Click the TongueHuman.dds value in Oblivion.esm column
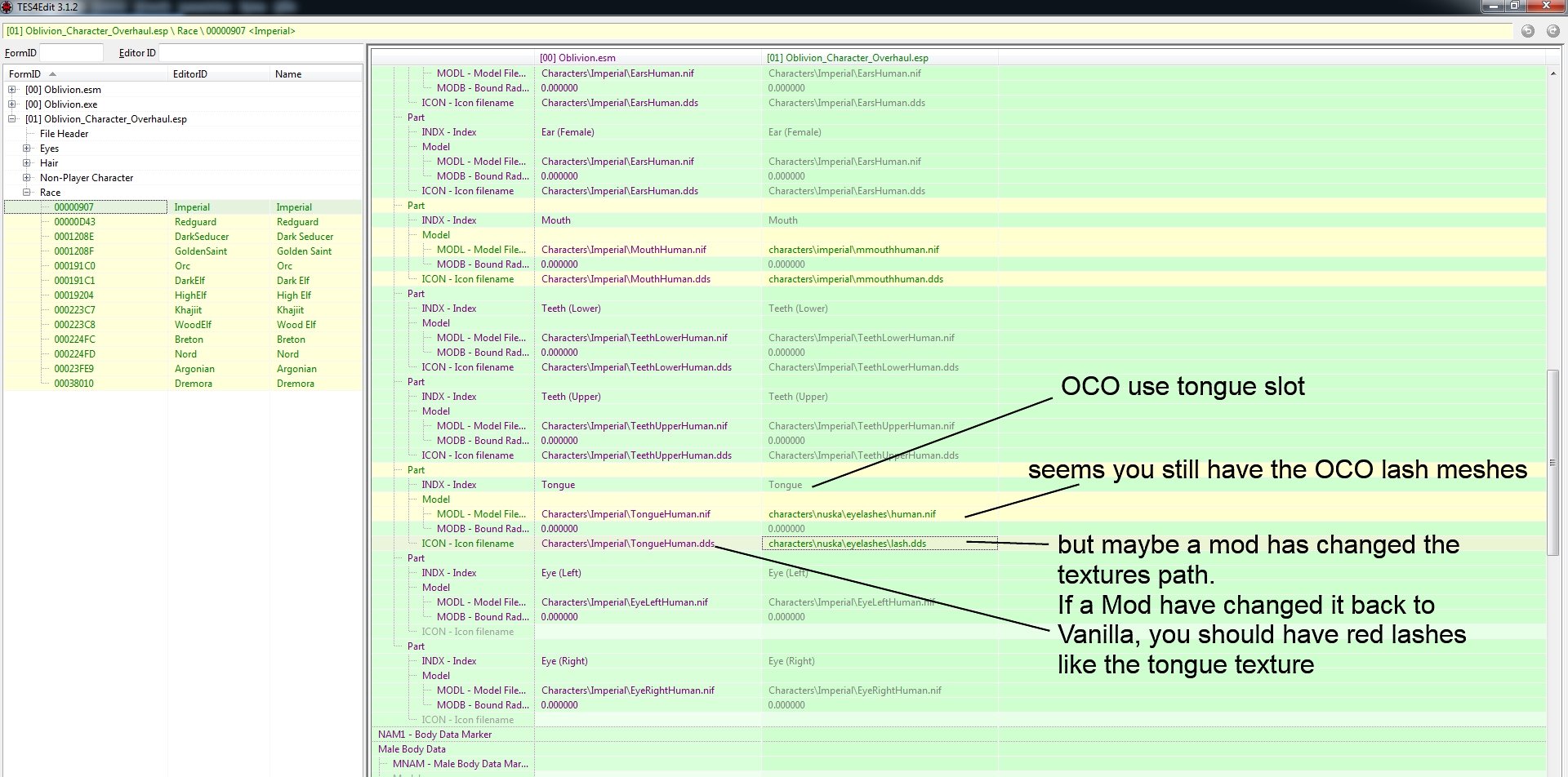 [x=628, y=544]
